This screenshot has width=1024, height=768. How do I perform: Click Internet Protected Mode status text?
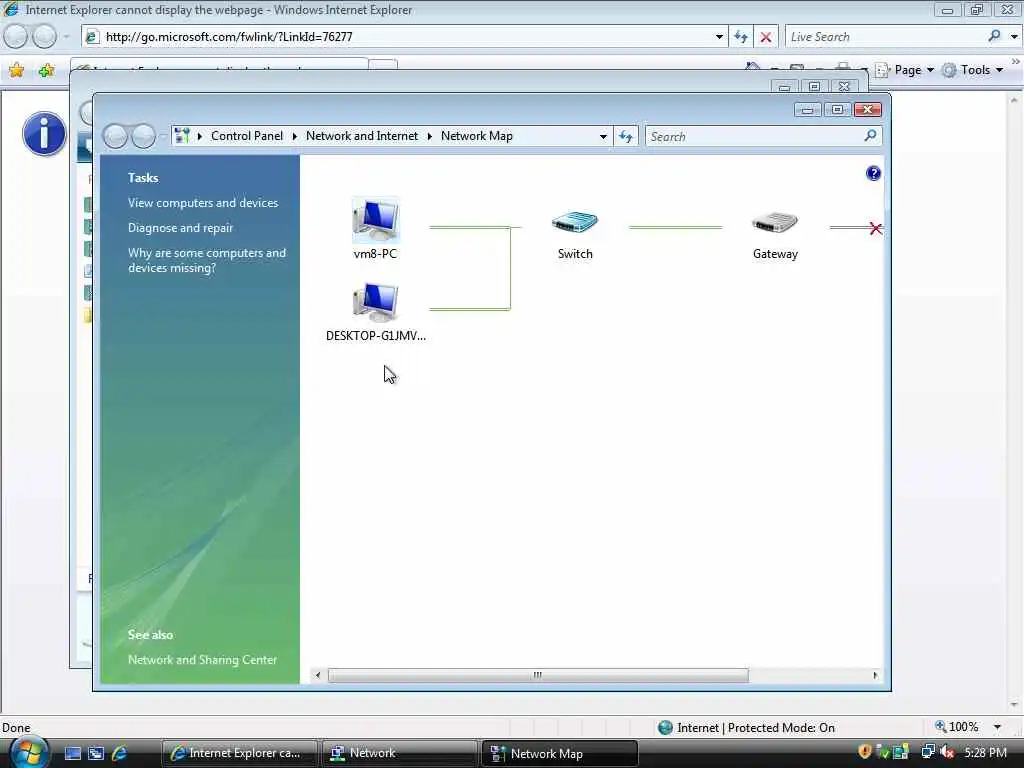[x=756, y=728]
